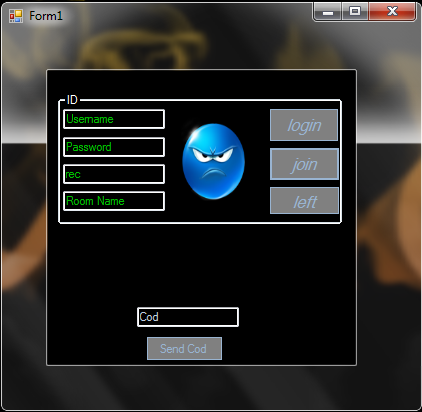Focus the Username text field
The height and width of the screenshot is (412, 422).
click(114, 119)
